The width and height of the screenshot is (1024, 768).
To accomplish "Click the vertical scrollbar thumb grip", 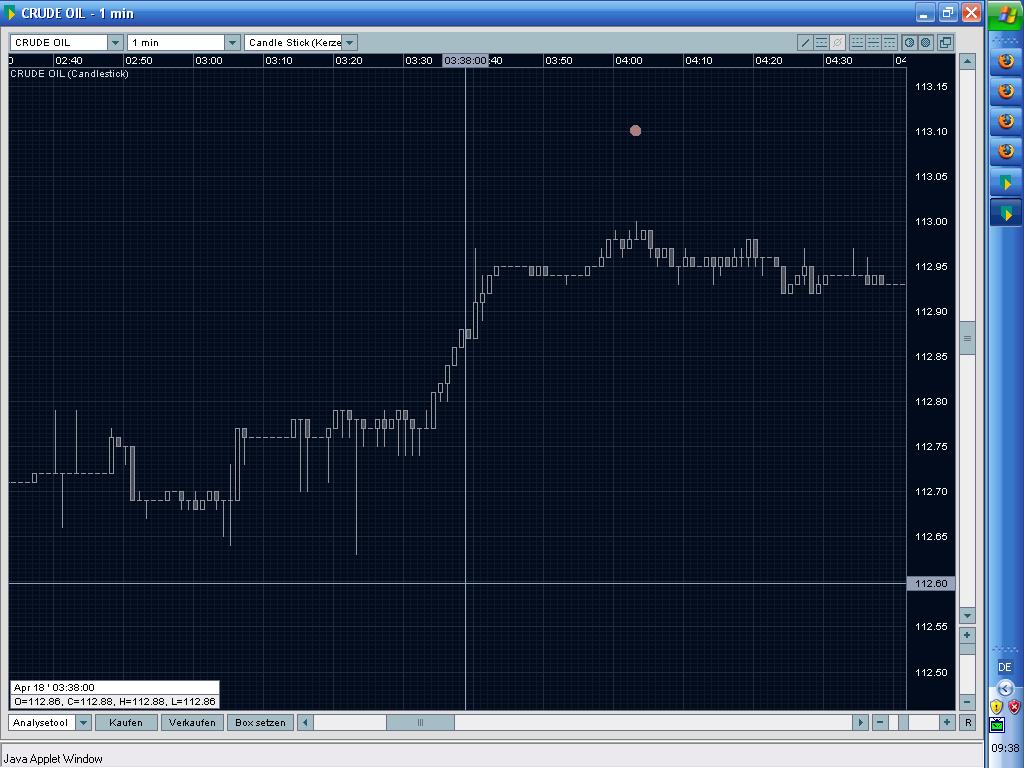I will click(967, 338).
